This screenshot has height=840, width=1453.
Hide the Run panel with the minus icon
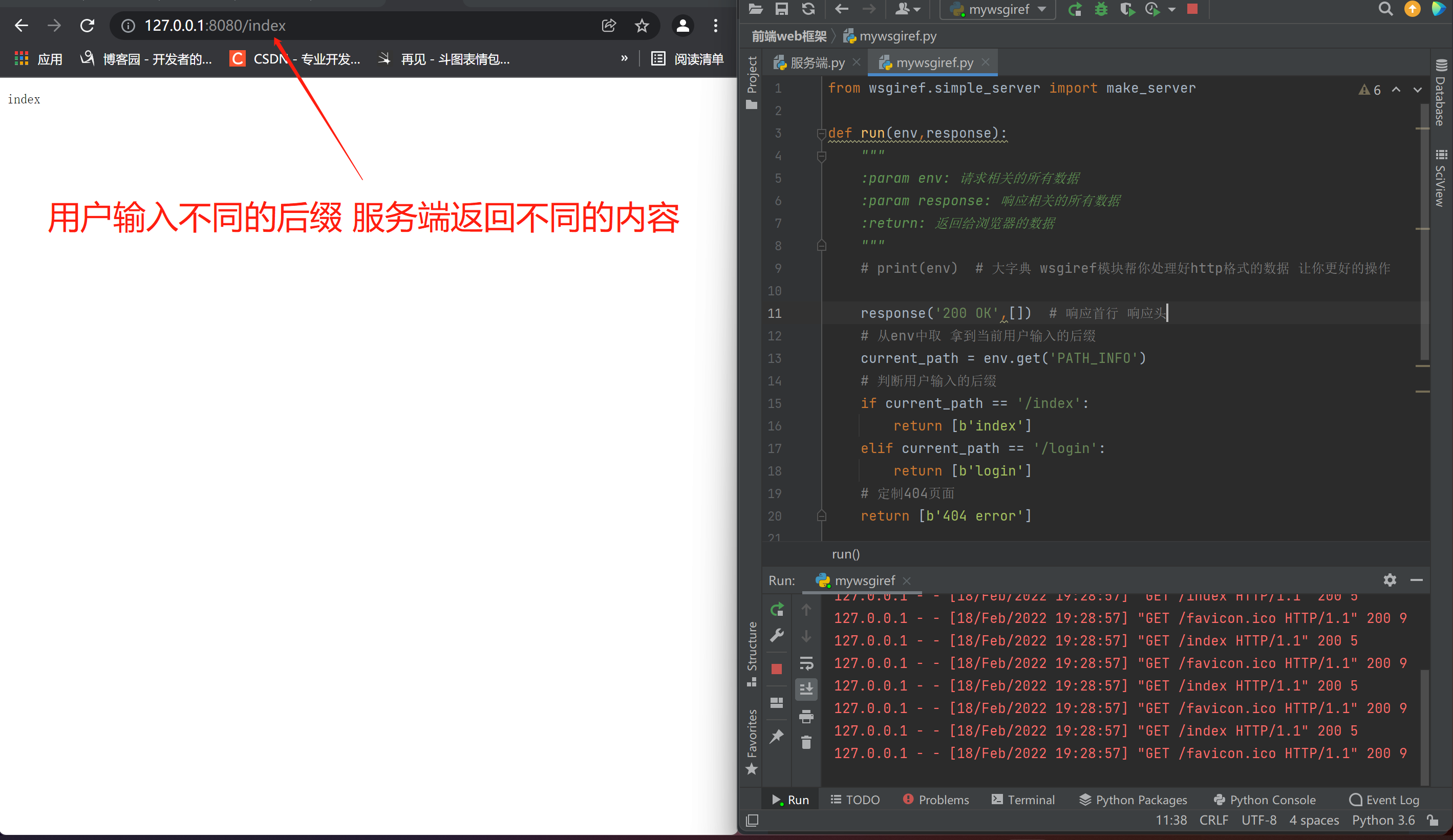click(x=1417, y=580)
